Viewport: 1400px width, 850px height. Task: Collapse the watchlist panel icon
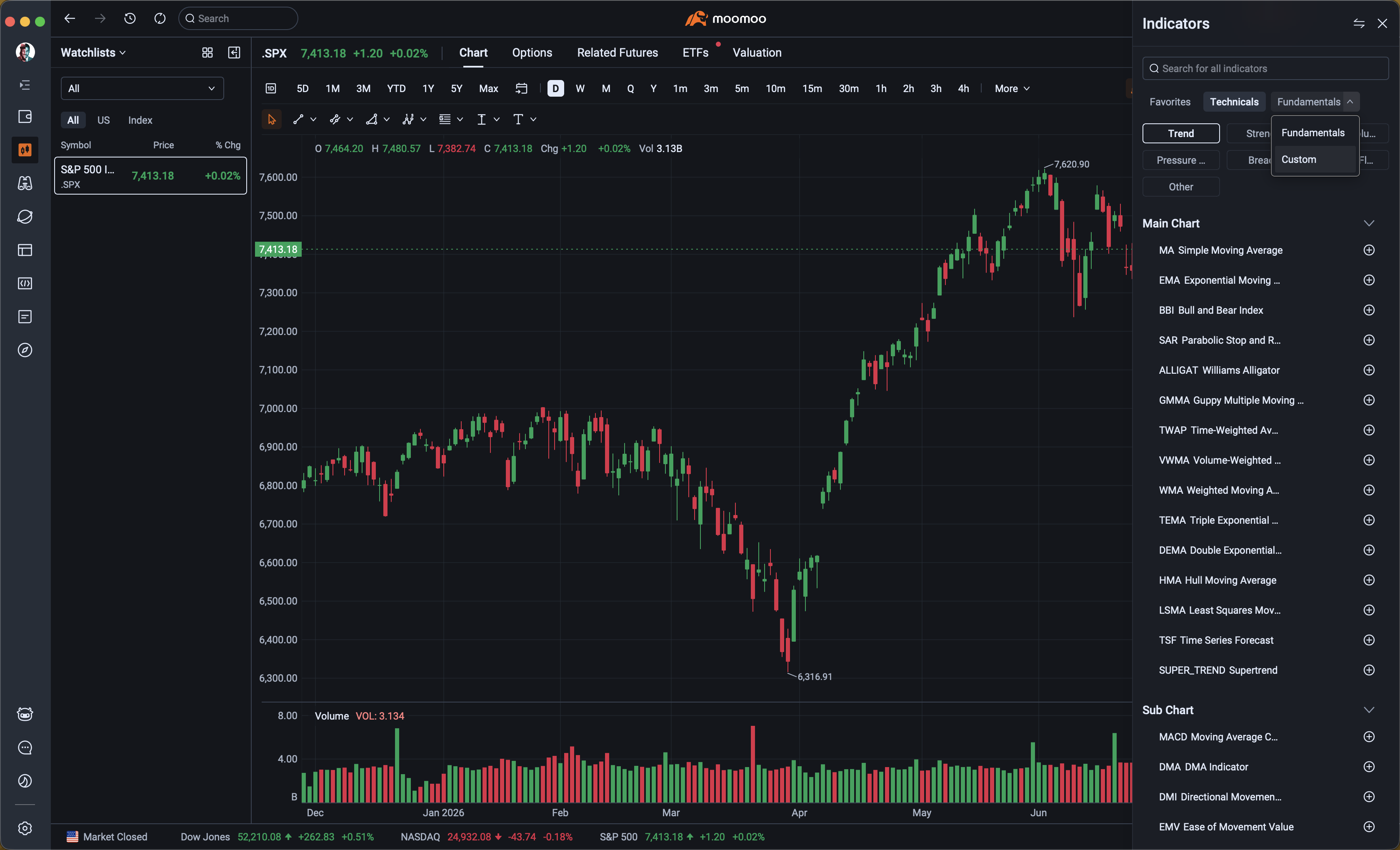click(x=234, y=52)
